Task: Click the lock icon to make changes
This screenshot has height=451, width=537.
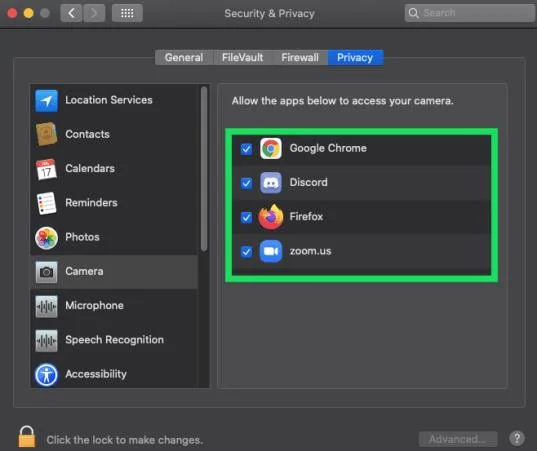Action: (27, 437)
